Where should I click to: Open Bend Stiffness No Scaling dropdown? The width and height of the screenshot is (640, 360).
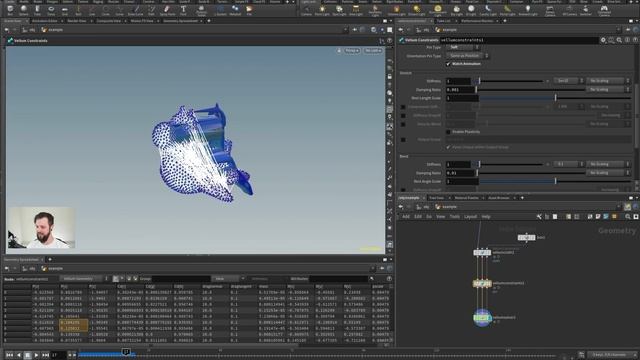click(x=608, y=164)
